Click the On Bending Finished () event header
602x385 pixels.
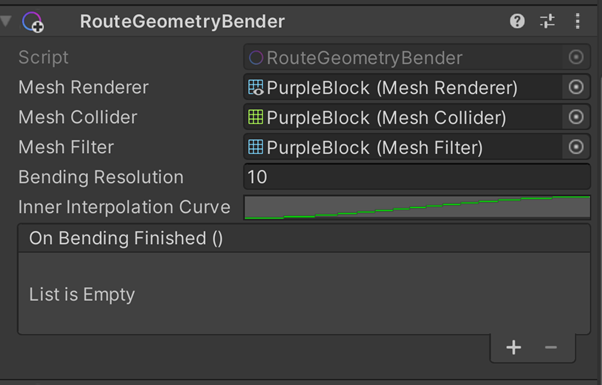pos(304,238)
